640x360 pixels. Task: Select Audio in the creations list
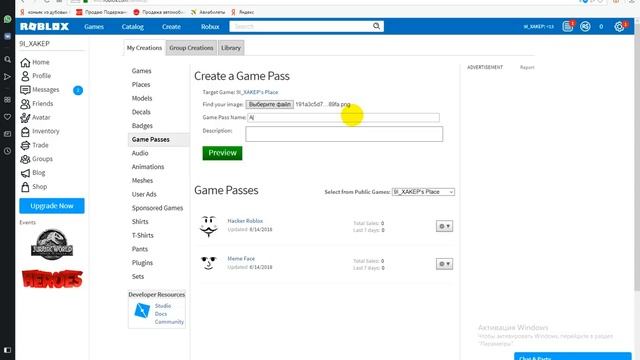click(x=140, y=153)
